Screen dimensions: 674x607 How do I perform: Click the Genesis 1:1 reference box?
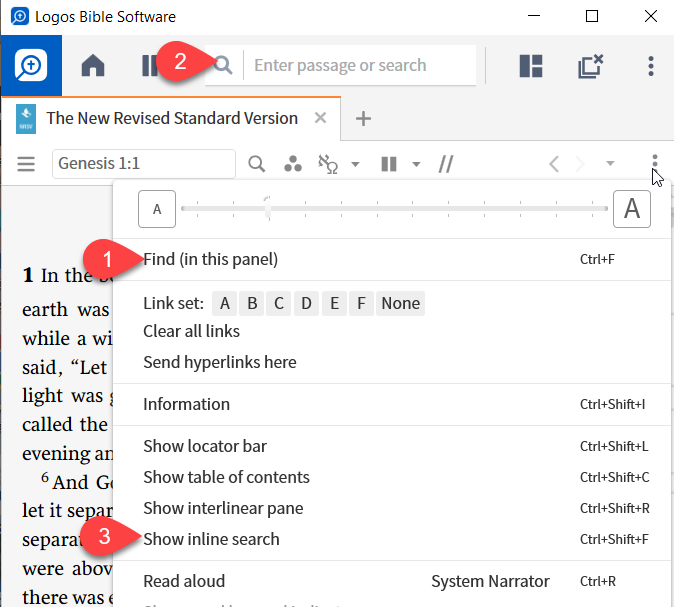144,164
